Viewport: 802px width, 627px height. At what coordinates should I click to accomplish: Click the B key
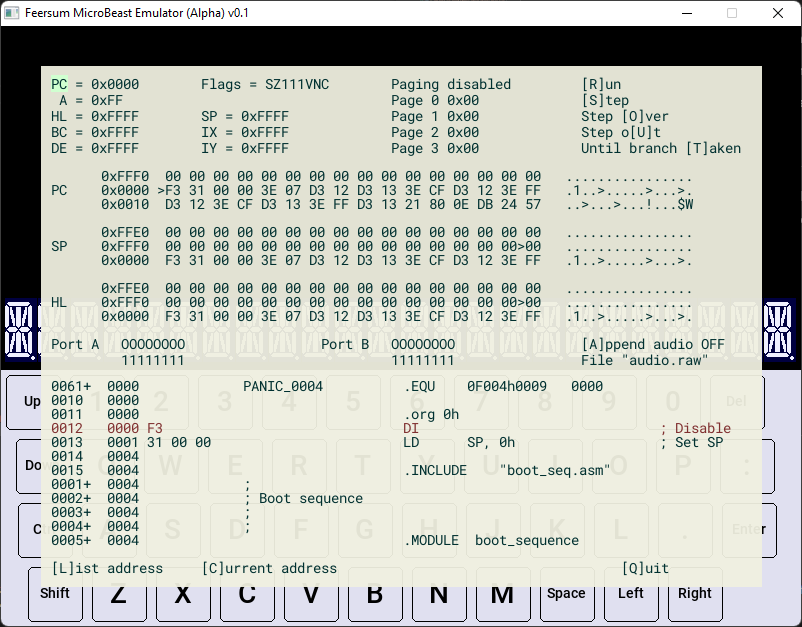tap(375, 595)
